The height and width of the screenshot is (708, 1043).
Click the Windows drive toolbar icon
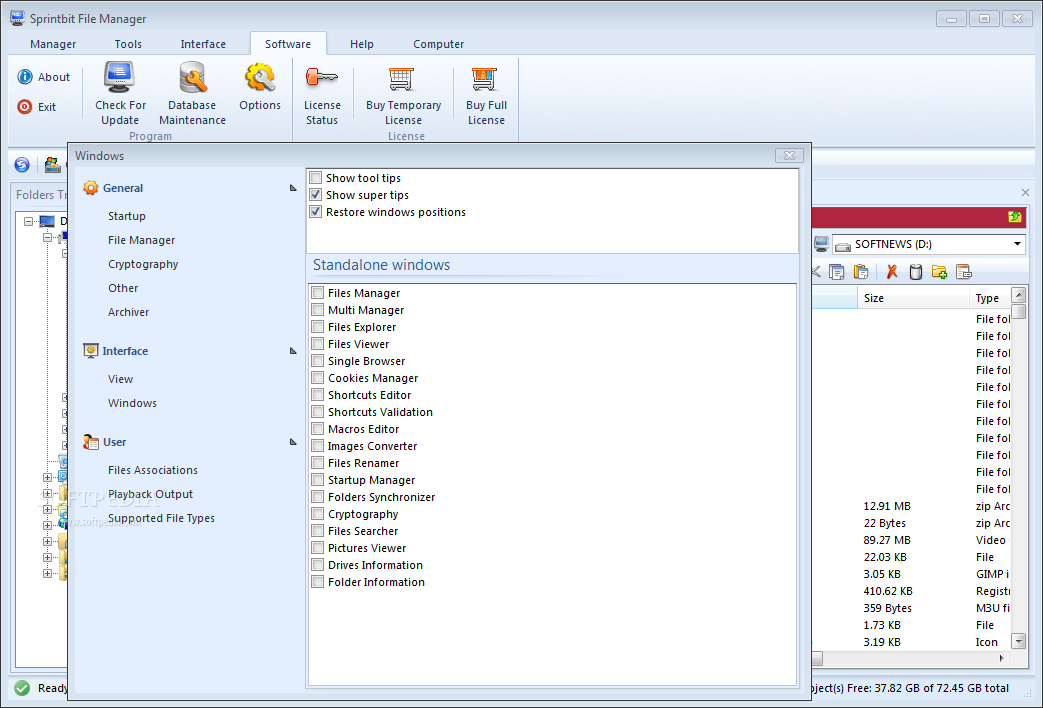[x=53, y=164]
